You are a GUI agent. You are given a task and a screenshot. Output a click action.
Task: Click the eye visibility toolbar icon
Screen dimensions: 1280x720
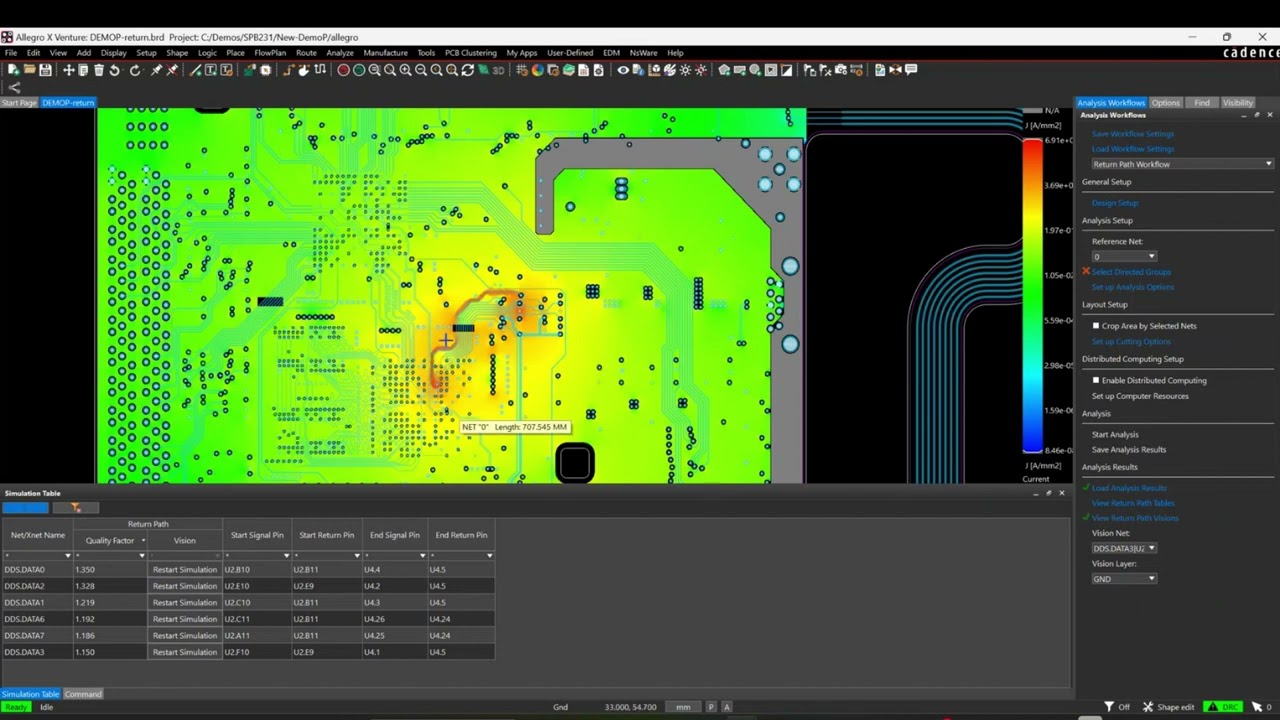coord(623,70)
